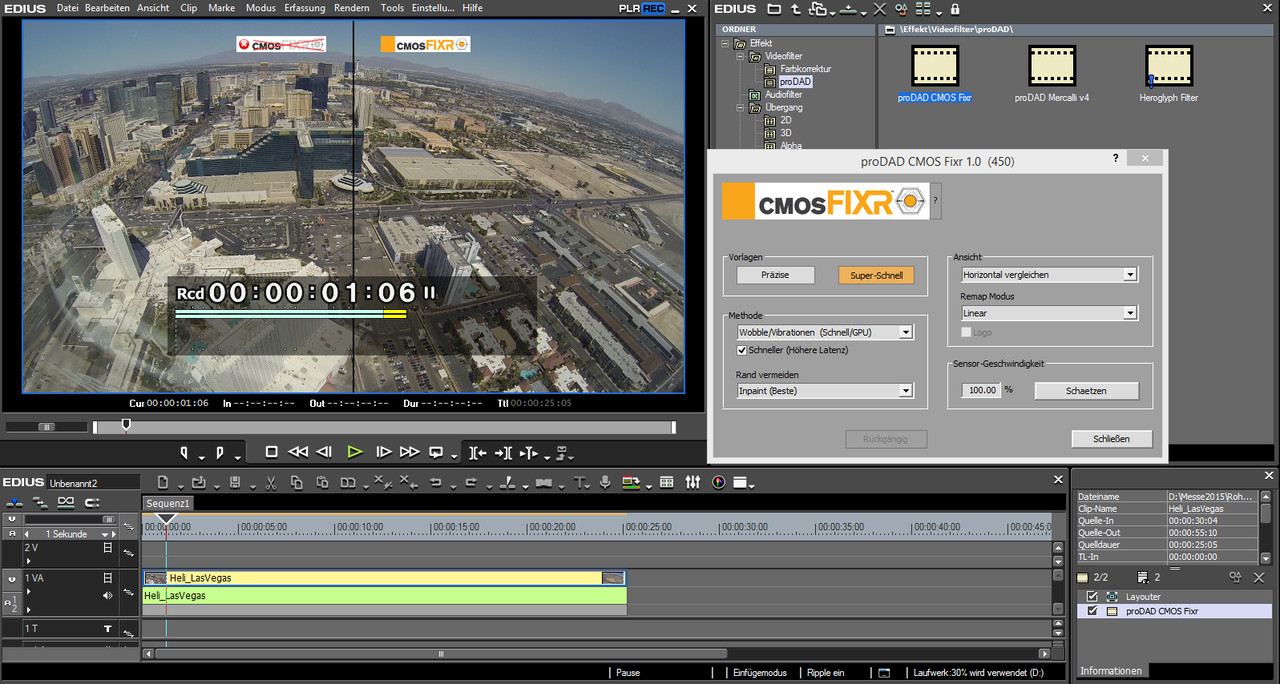Open the vectorscope icon in timeline toolbar
This screenshot has width=1280, height=684.
click(718, 483)
